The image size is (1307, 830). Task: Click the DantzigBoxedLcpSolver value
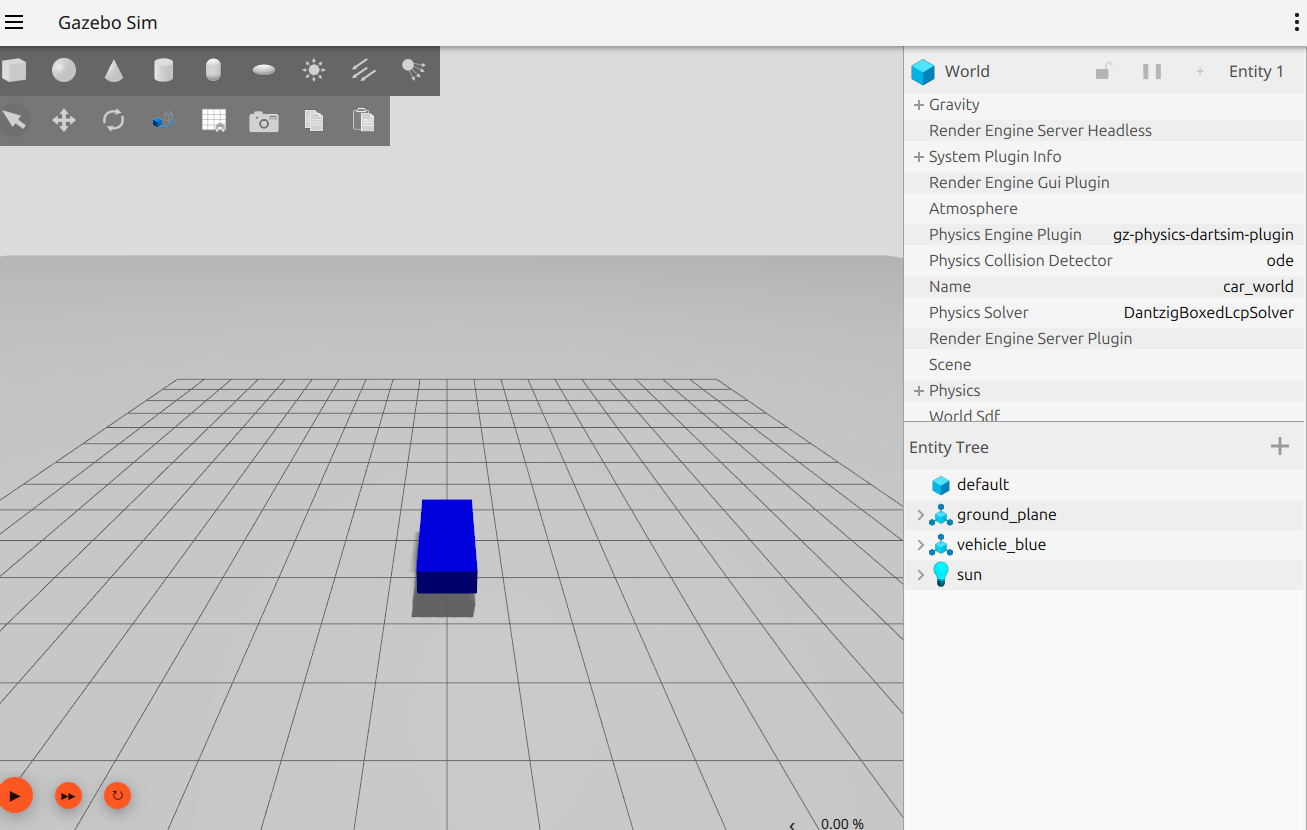(1209, 312)
